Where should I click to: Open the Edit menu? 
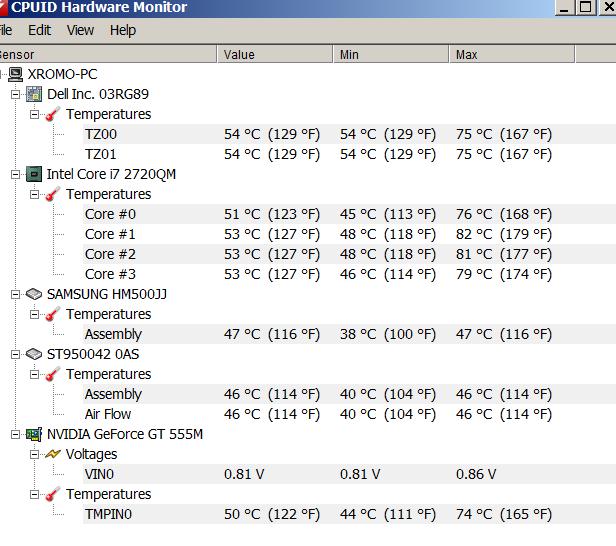tap(39, 30)
